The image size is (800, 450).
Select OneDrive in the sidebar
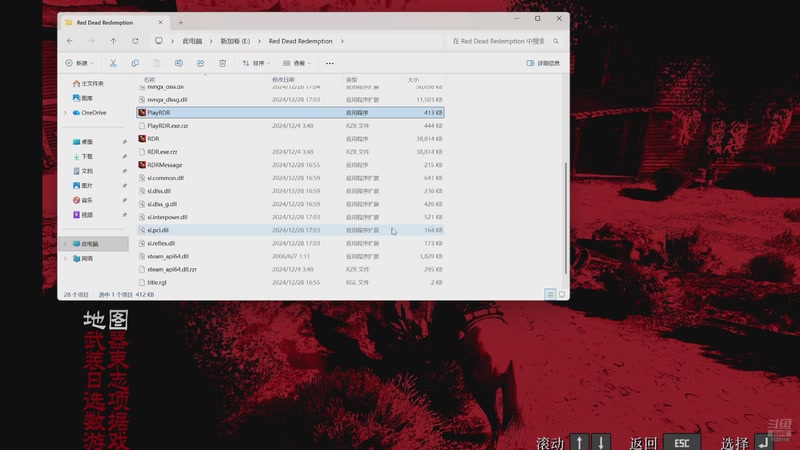tap(90, 113)
